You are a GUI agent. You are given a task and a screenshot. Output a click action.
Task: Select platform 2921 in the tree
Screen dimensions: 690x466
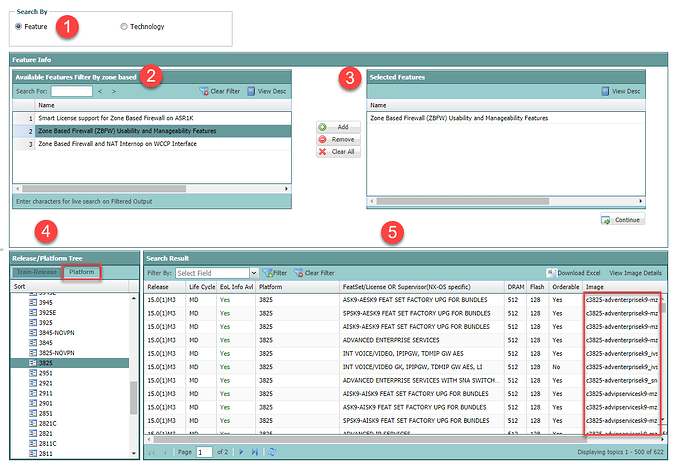[x=45, y=383]
